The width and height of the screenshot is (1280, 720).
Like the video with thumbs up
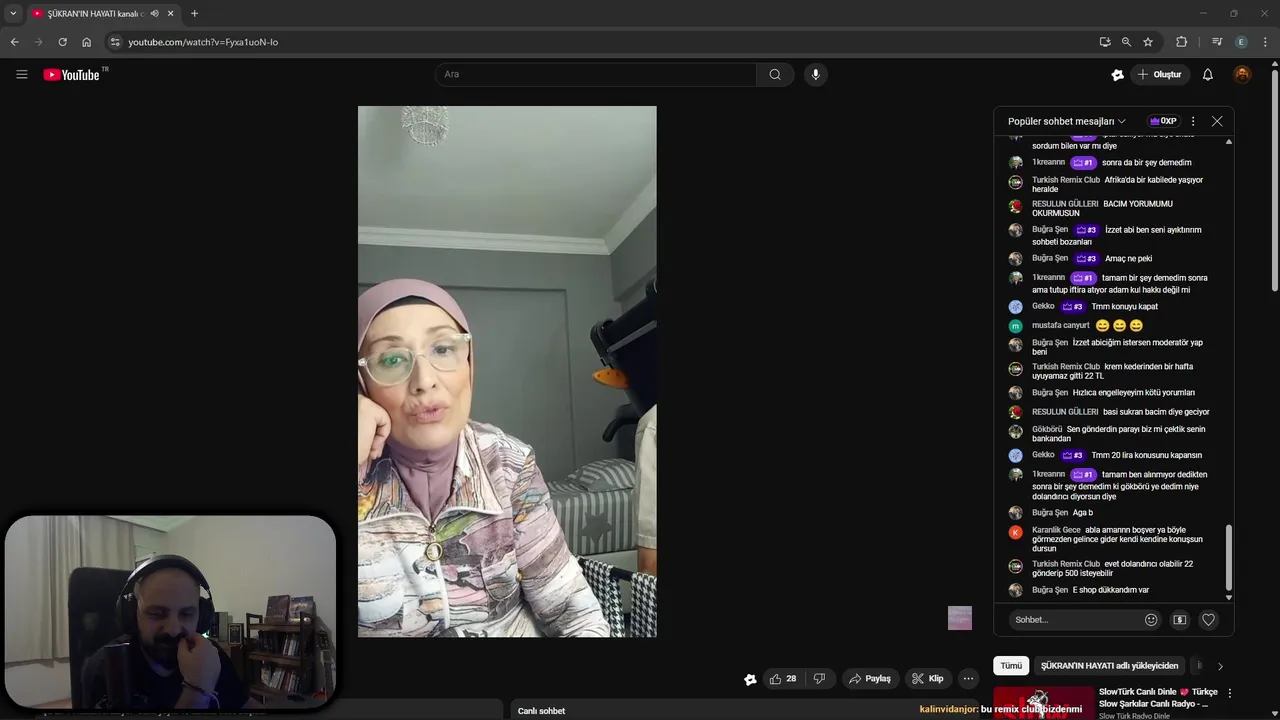pyautogui.click(x=783, y=678)
